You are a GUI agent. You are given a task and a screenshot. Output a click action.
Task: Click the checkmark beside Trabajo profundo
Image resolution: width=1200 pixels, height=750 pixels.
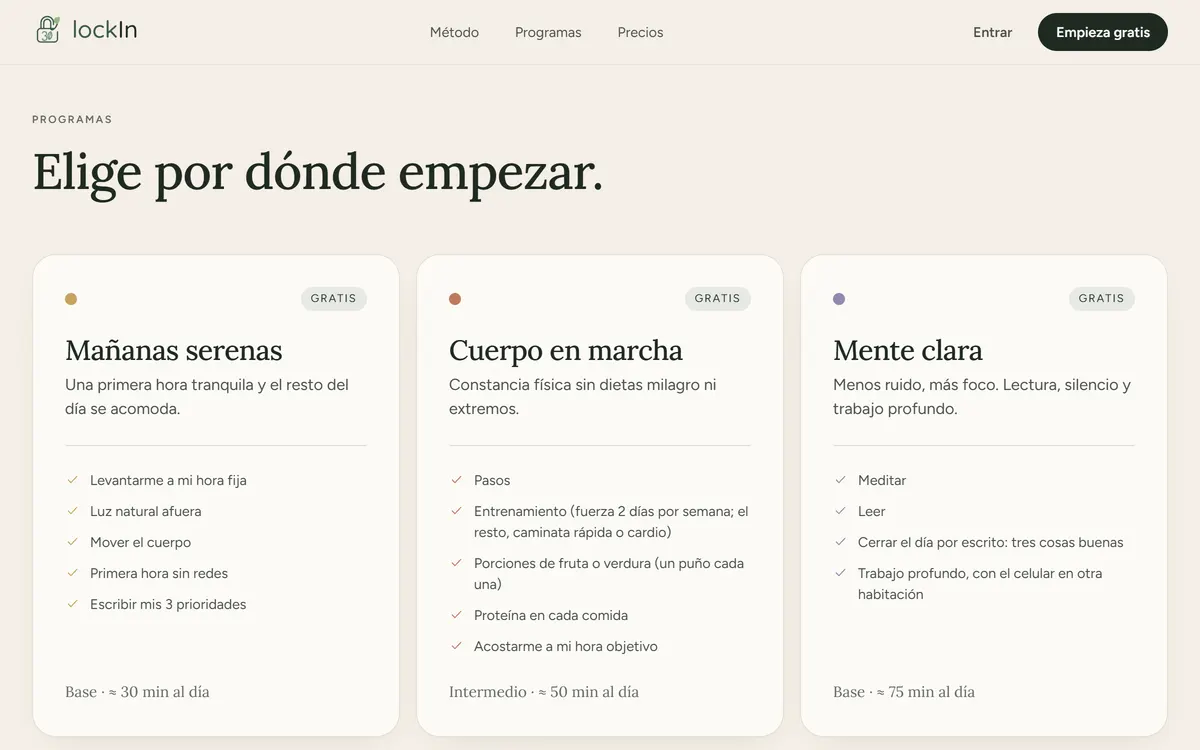click(840, 573)
